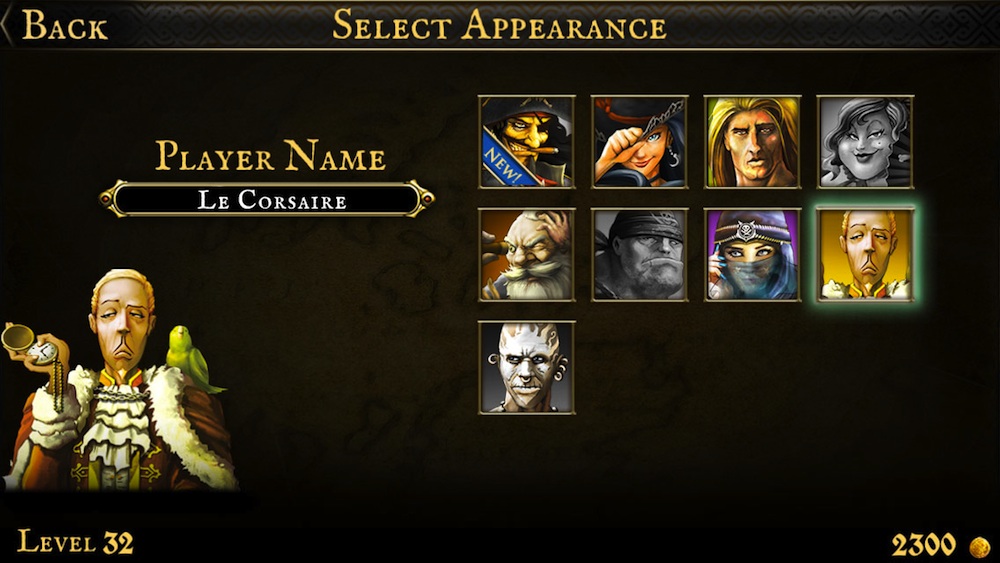
Task: Click the Player Name heading
Action: [x=270, y=156]
